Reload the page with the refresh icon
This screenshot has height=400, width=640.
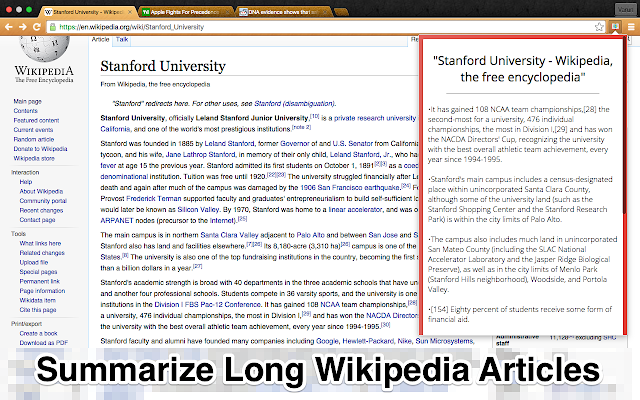coord(37,27)
